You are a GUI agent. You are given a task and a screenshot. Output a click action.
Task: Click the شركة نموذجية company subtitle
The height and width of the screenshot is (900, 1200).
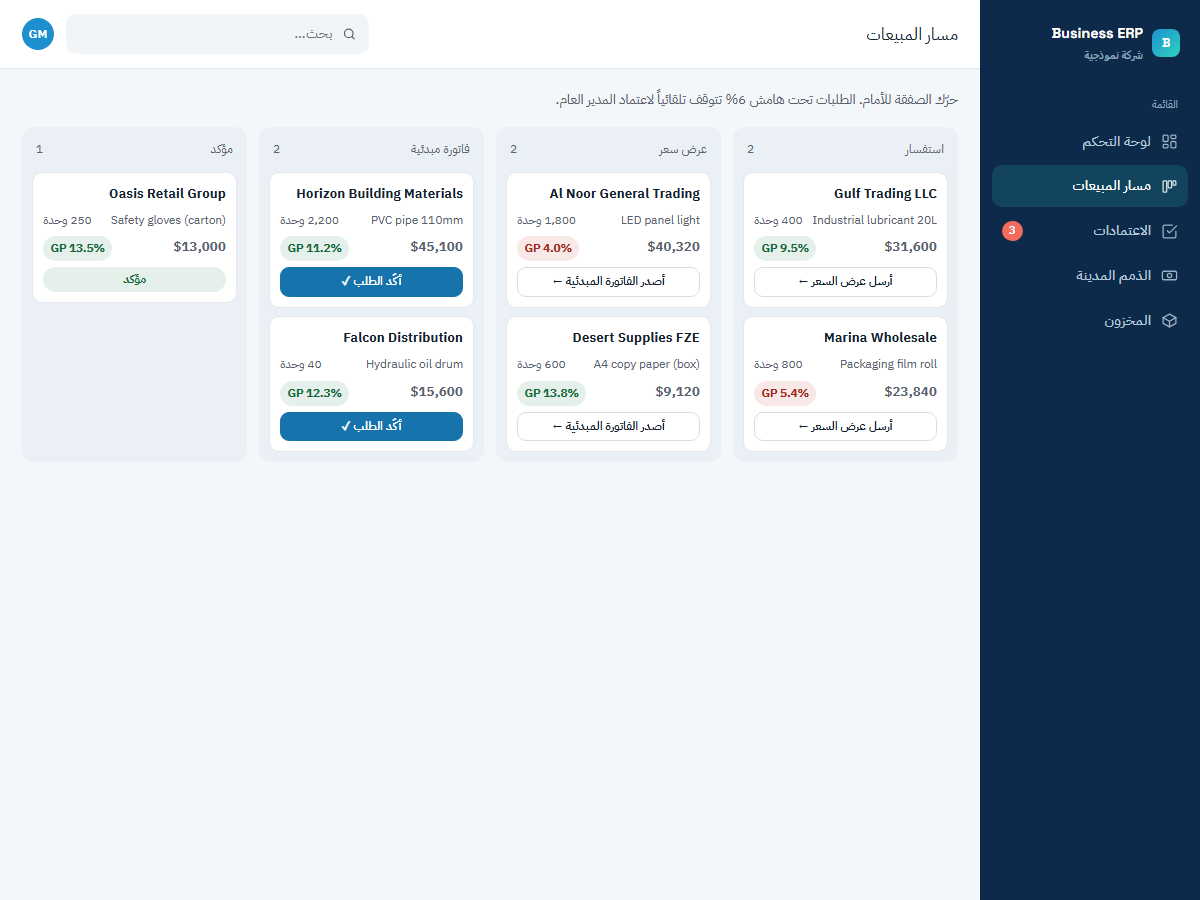point(1114,55)
